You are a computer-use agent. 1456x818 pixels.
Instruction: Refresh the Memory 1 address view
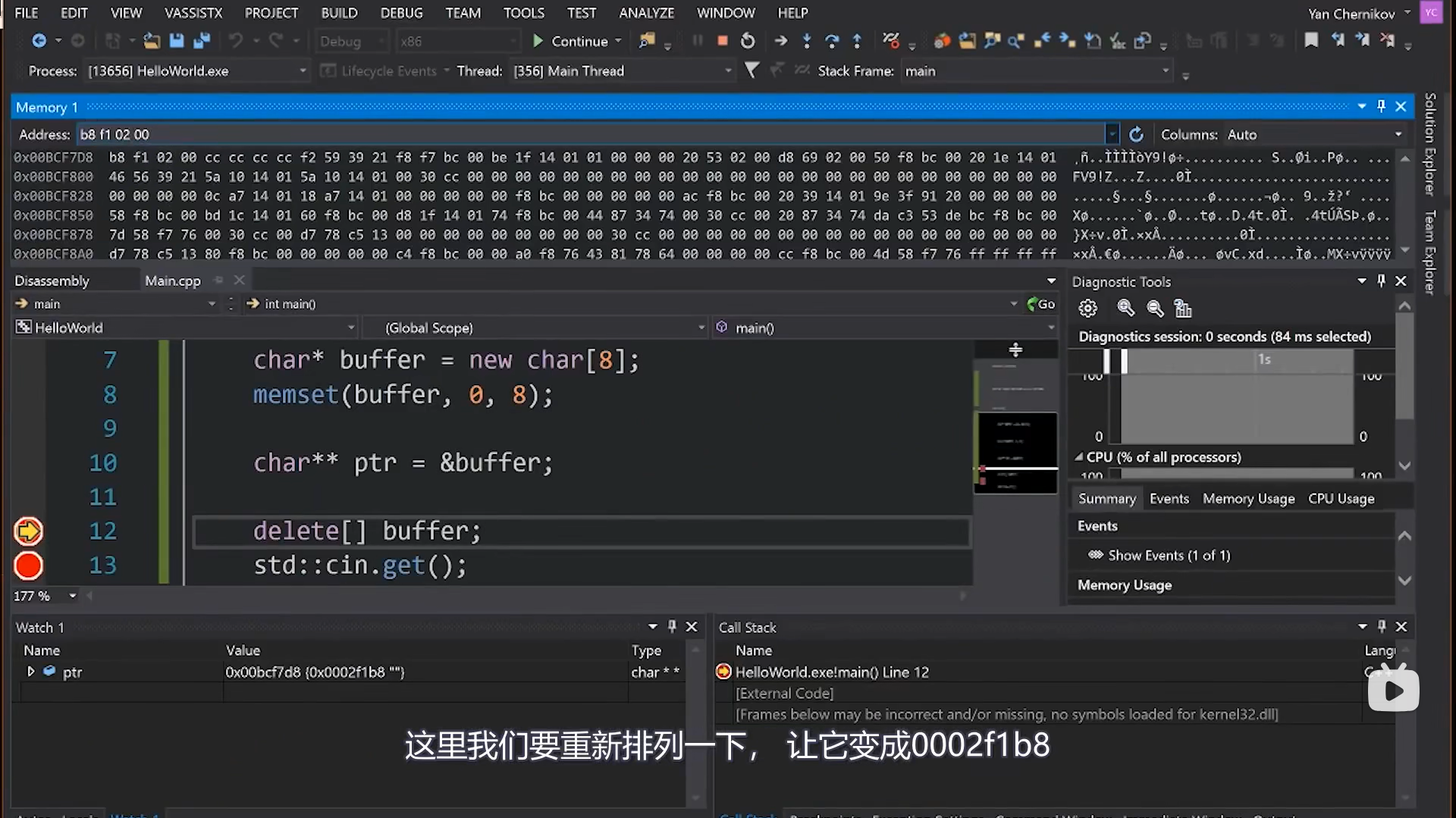1136,135
